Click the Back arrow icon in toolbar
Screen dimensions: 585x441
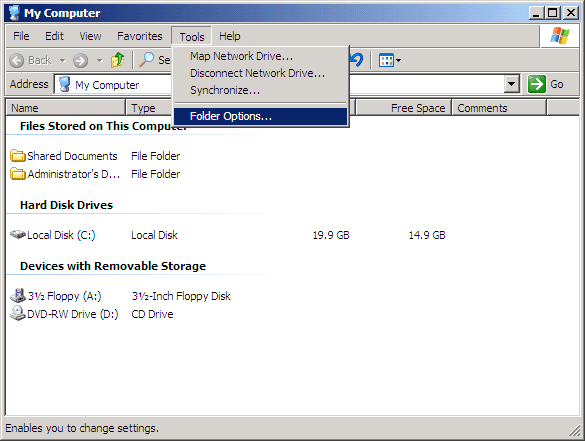(17, 60)
